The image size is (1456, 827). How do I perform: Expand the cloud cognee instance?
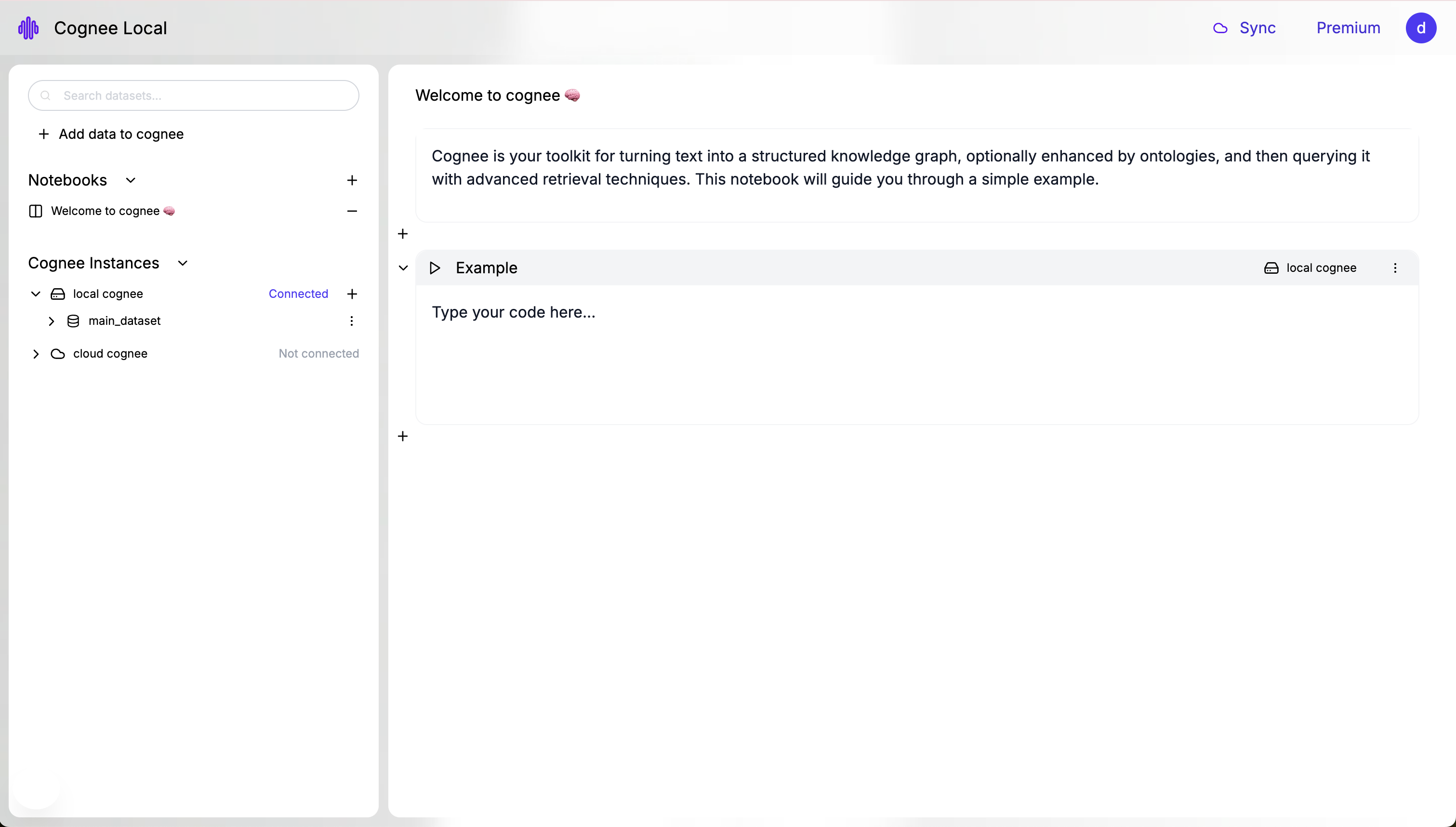pyautogui.click(x=35, y=354)
